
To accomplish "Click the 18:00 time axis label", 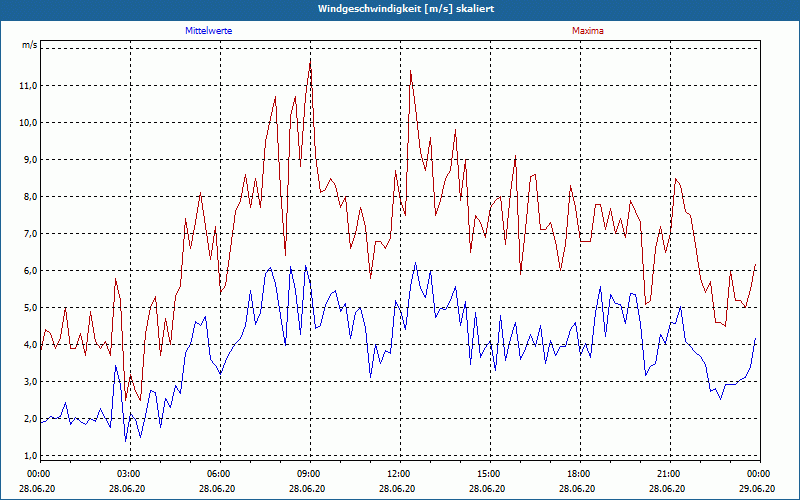I will tap(580, 474).
